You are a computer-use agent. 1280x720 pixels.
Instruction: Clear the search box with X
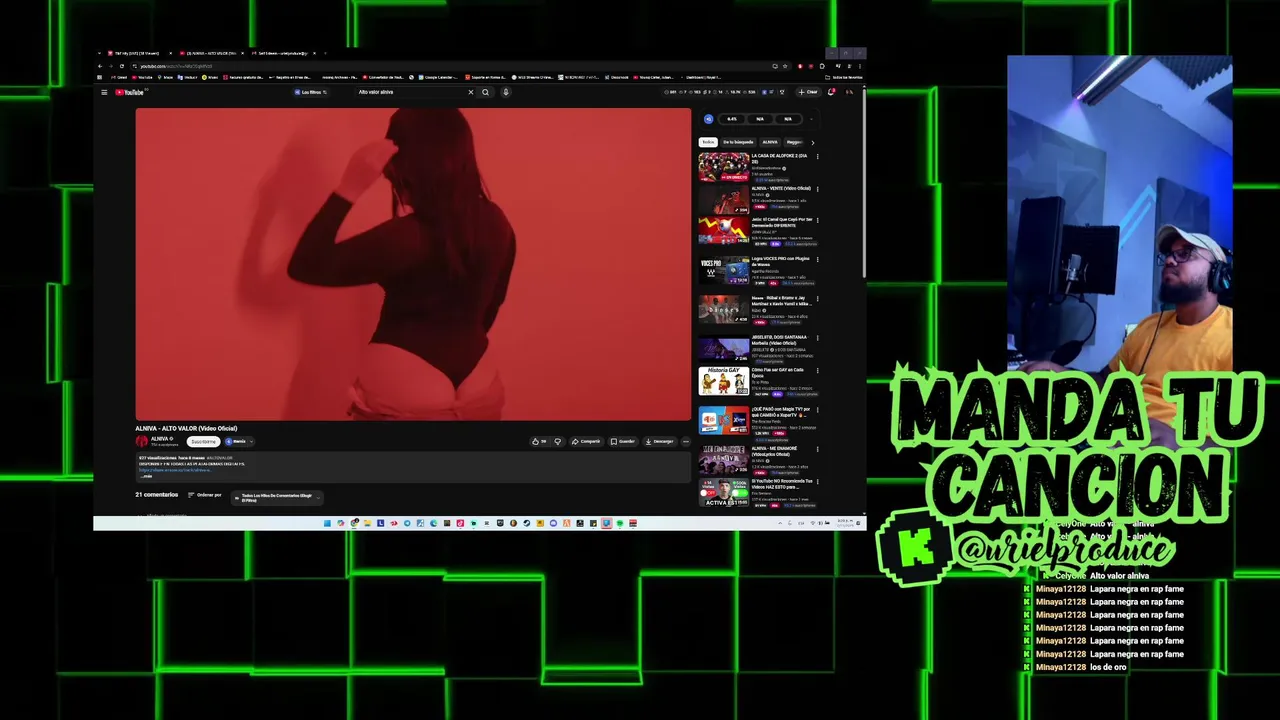click(x=471, y=92)
